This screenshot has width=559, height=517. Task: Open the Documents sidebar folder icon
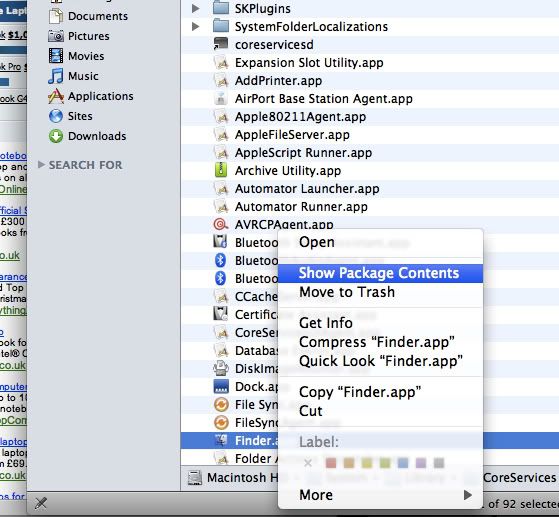[x=56, y=16]
